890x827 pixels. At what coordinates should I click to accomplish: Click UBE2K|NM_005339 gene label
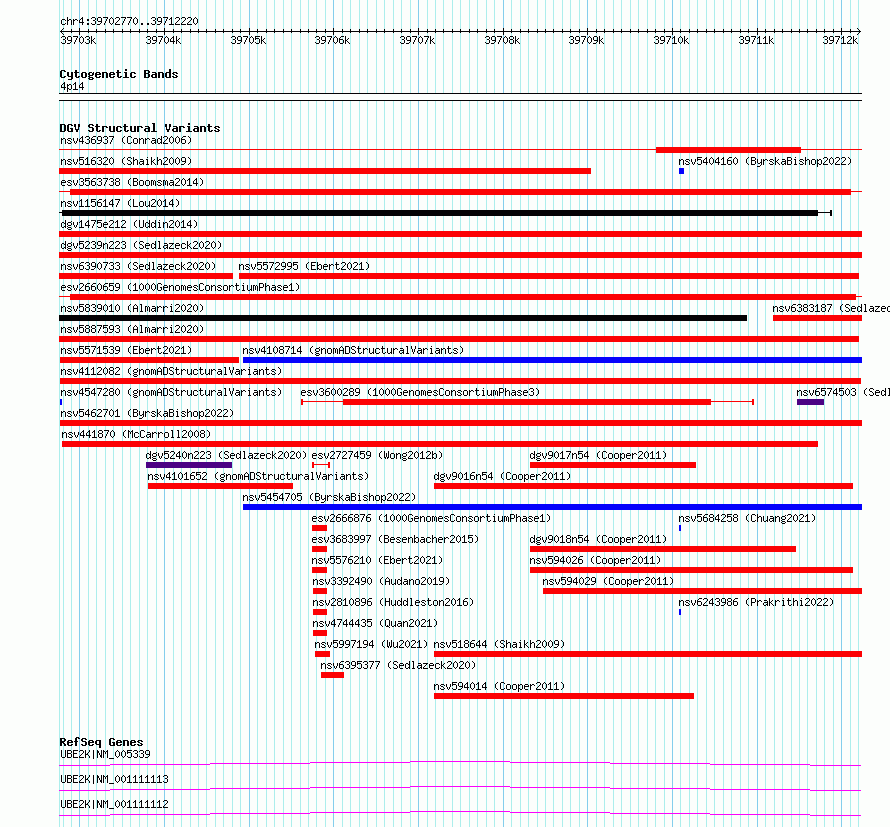[105, 754]
